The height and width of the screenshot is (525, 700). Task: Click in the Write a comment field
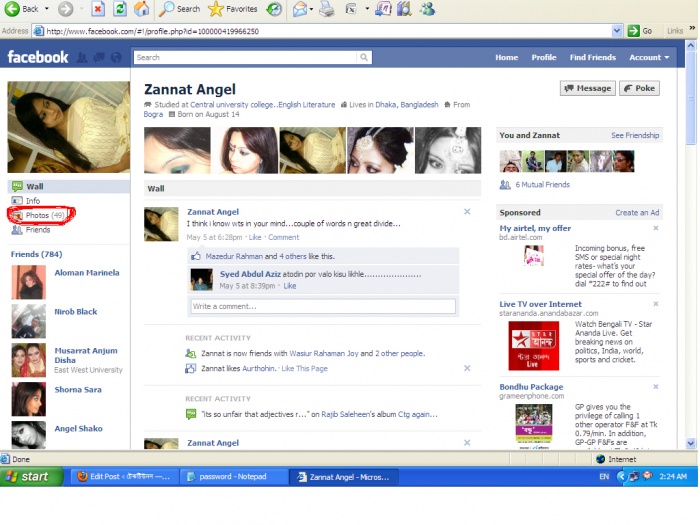point(322,306)
